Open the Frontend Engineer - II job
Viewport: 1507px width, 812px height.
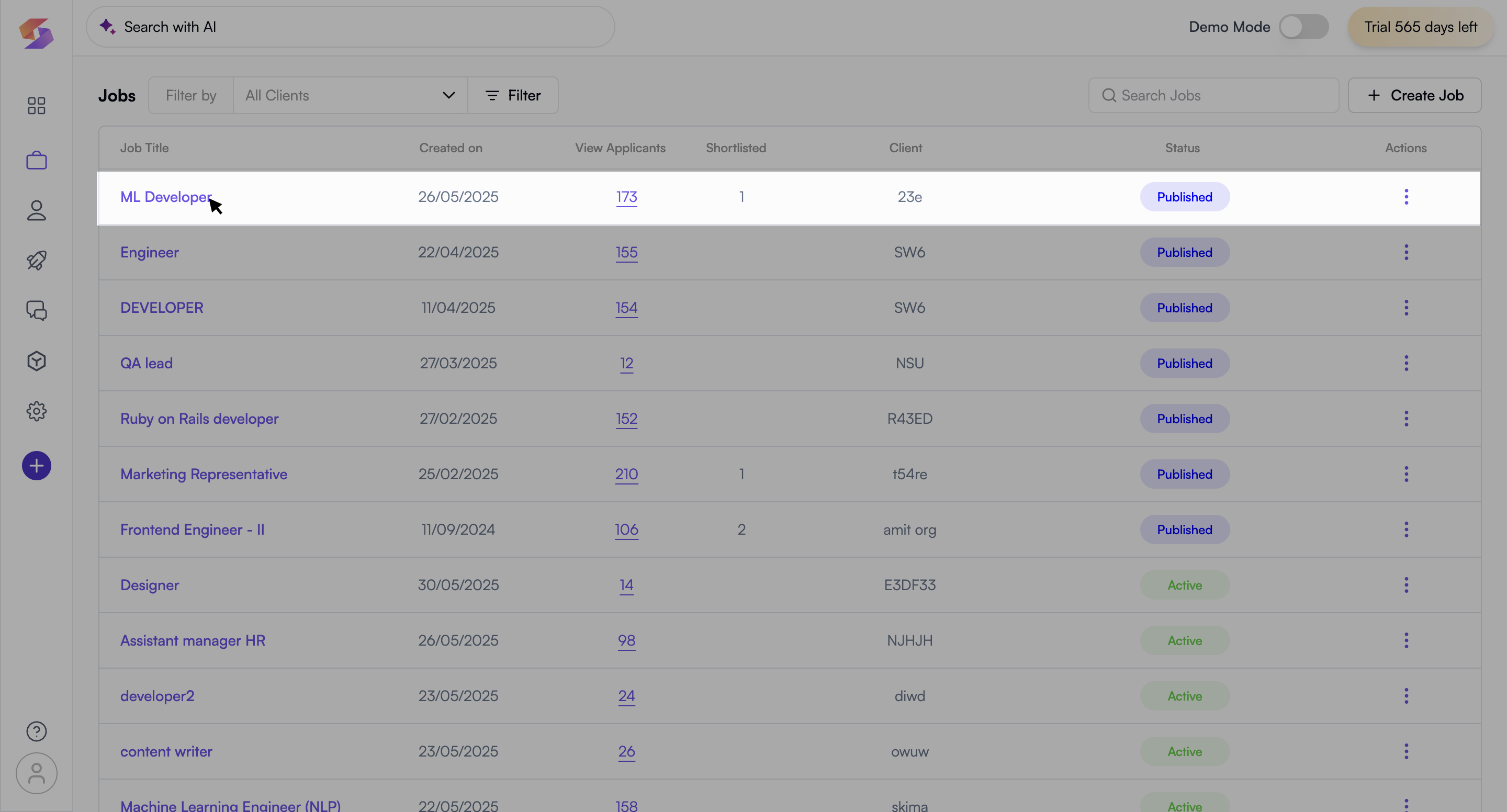click(x=193, y=530)
